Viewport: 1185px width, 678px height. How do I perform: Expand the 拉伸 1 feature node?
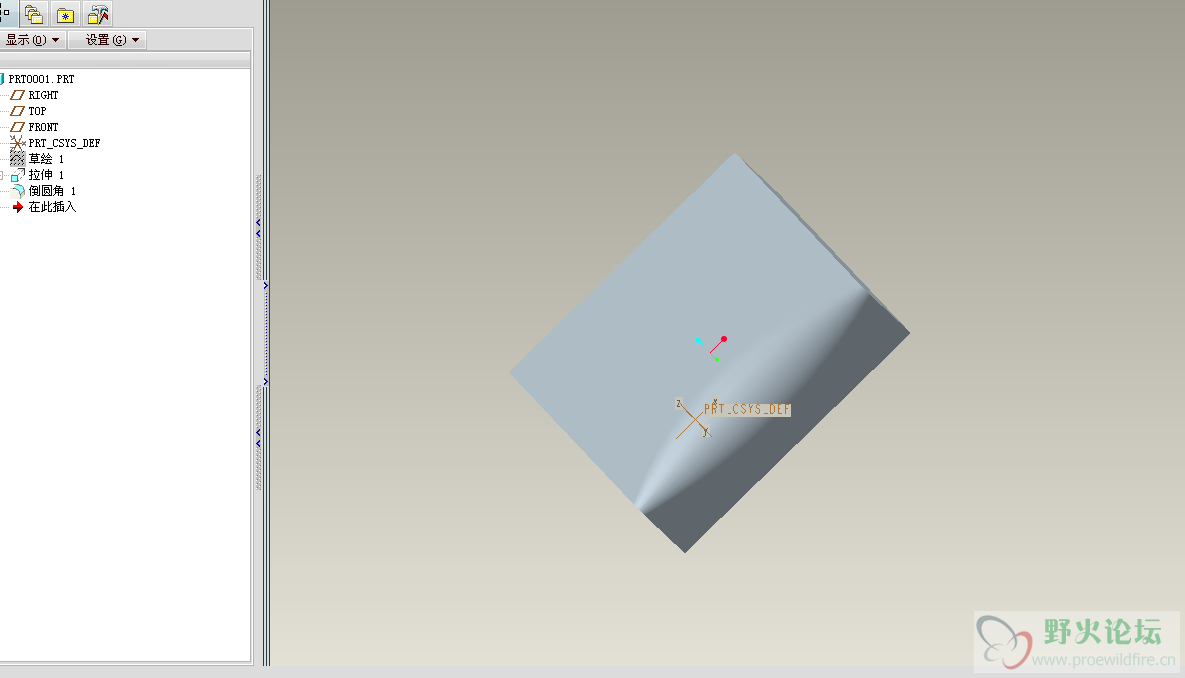coord(2,175)
